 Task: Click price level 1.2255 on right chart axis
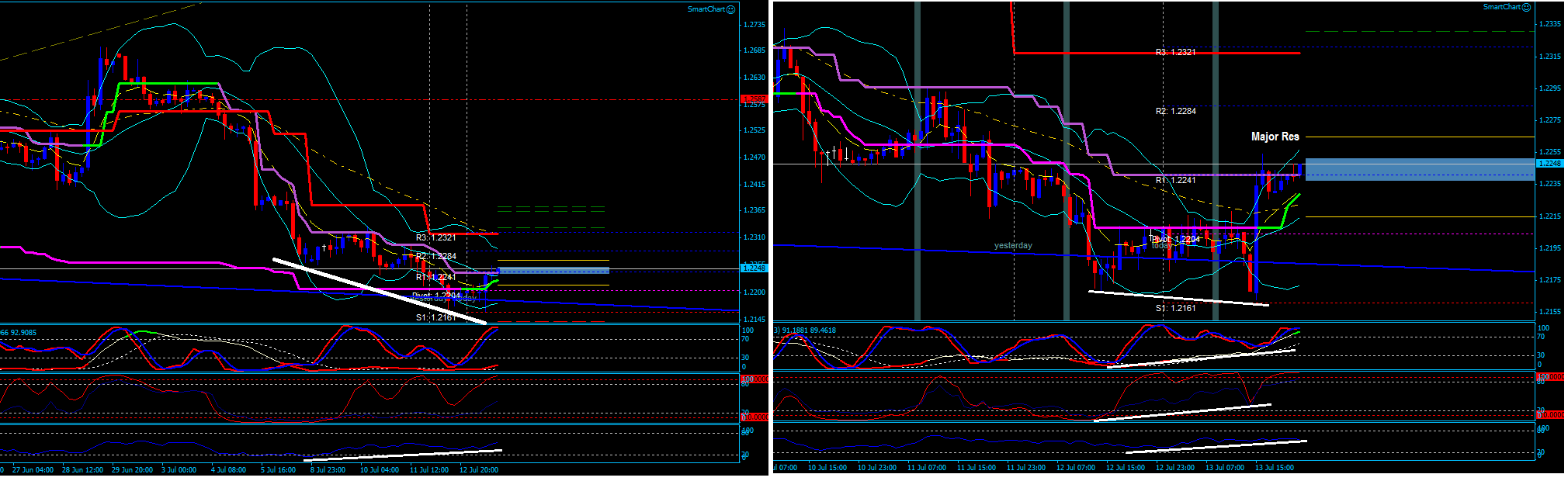pos(1550,152)
